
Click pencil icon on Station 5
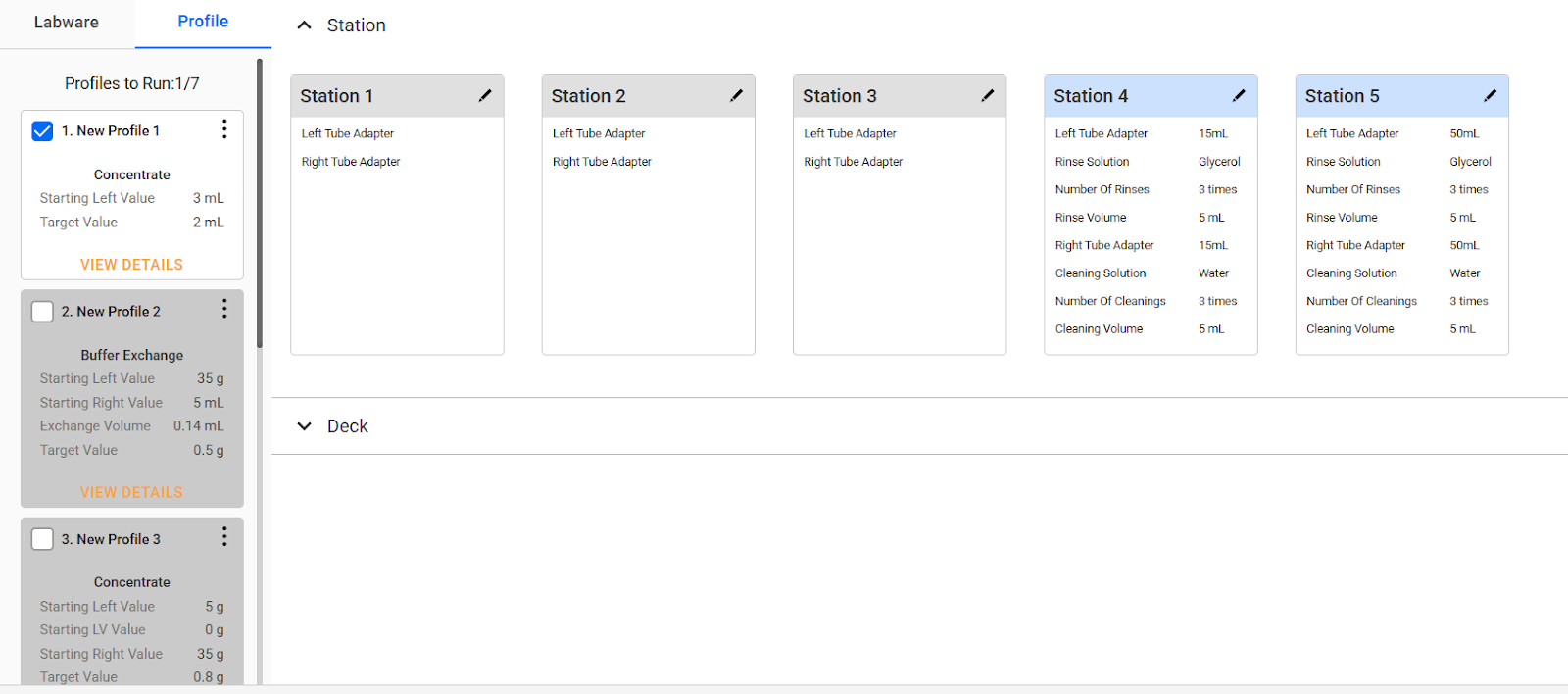[1490, 95]
